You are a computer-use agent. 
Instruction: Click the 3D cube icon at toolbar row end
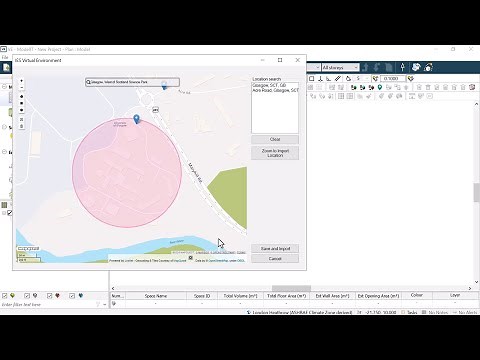pos(472,87)
